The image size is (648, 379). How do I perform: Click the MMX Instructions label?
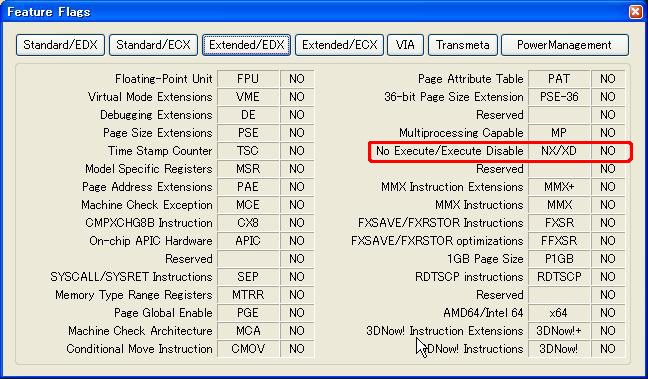tap(479, 205)
